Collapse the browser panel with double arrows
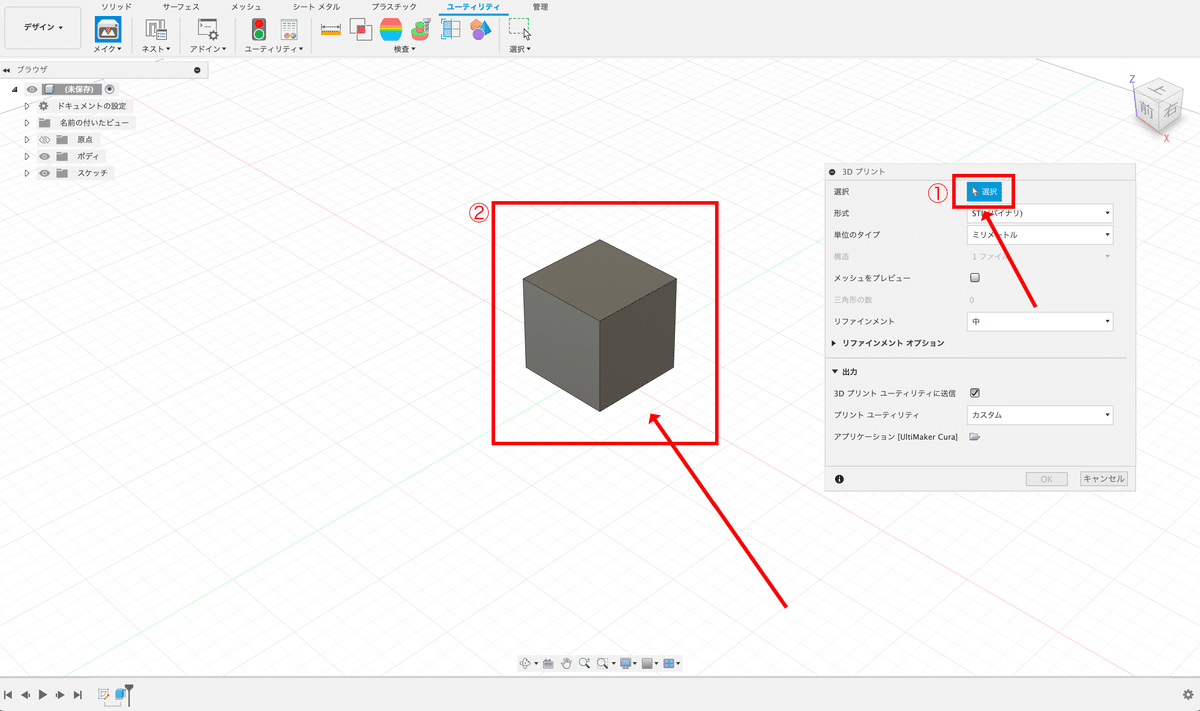 coord(7,70)
